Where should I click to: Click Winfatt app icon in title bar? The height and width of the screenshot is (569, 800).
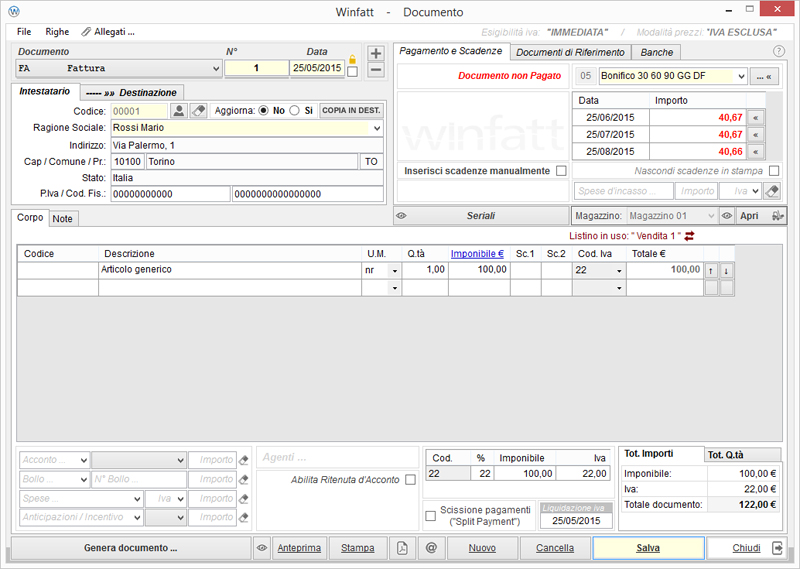click(x=14, y=11)
